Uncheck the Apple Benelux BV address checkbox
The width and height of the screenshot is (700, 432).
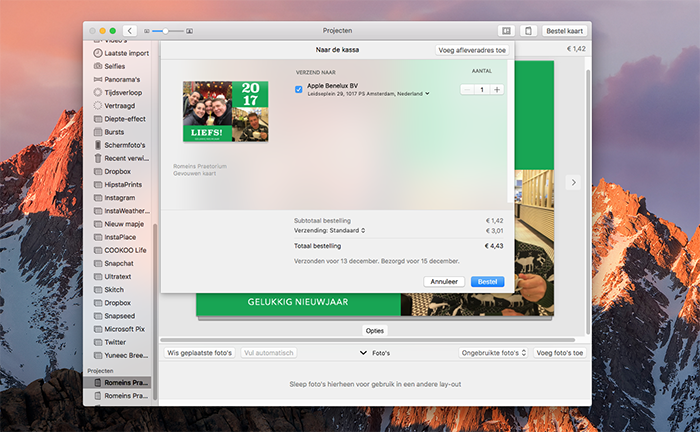pyautogui.click(x=299, y=89)
